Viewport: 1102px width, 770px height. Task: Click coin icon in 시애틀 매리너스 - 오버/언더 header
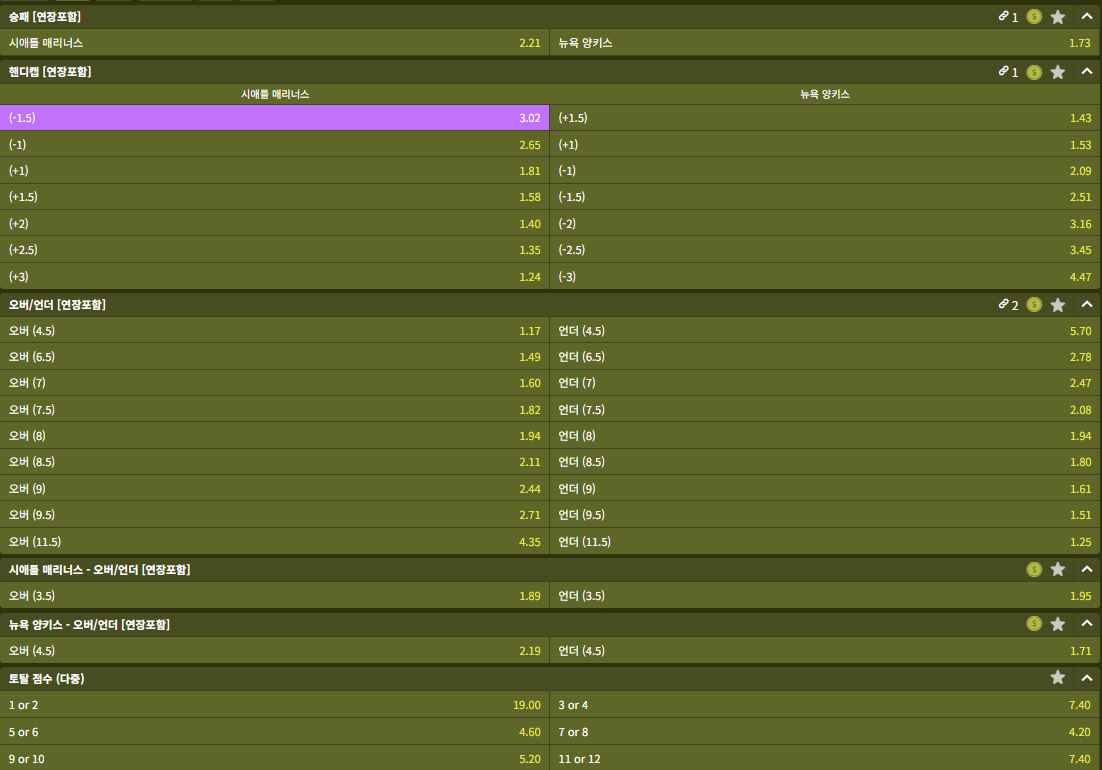1034,569
